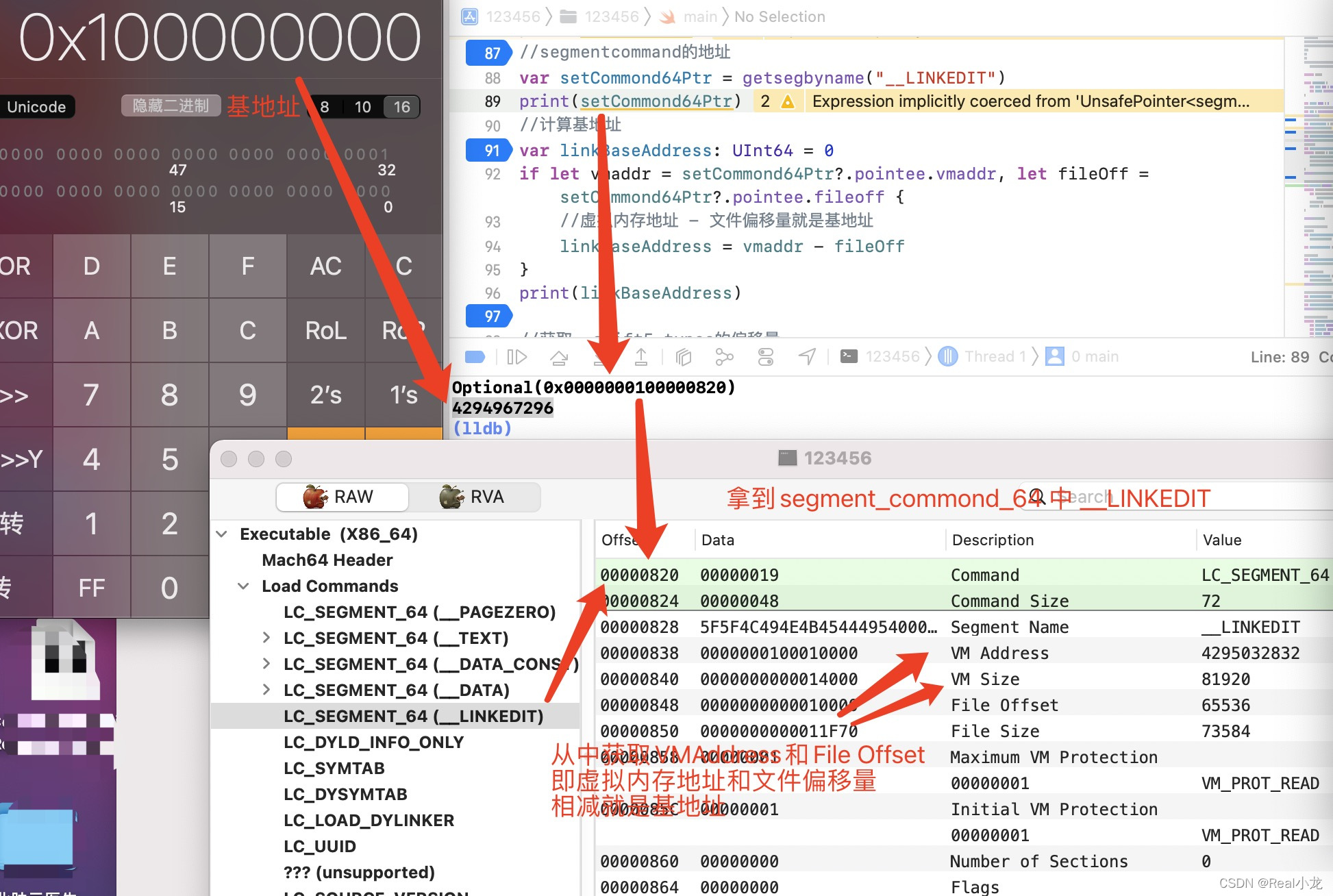The width and height of the screenshot is (1333, 896).
Task: Expand LC_SEGMENT_64 (__TEXT) node
Action: [266, 638]
